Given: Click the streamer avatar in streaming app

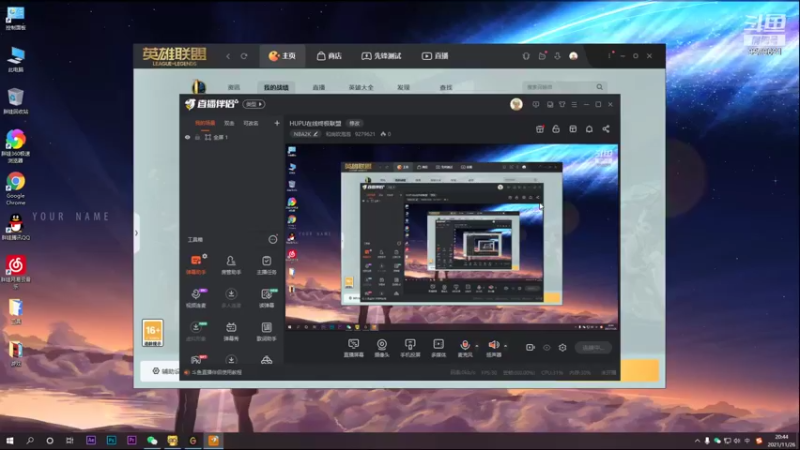Looking at the screenshot, I should pos(516,104).
